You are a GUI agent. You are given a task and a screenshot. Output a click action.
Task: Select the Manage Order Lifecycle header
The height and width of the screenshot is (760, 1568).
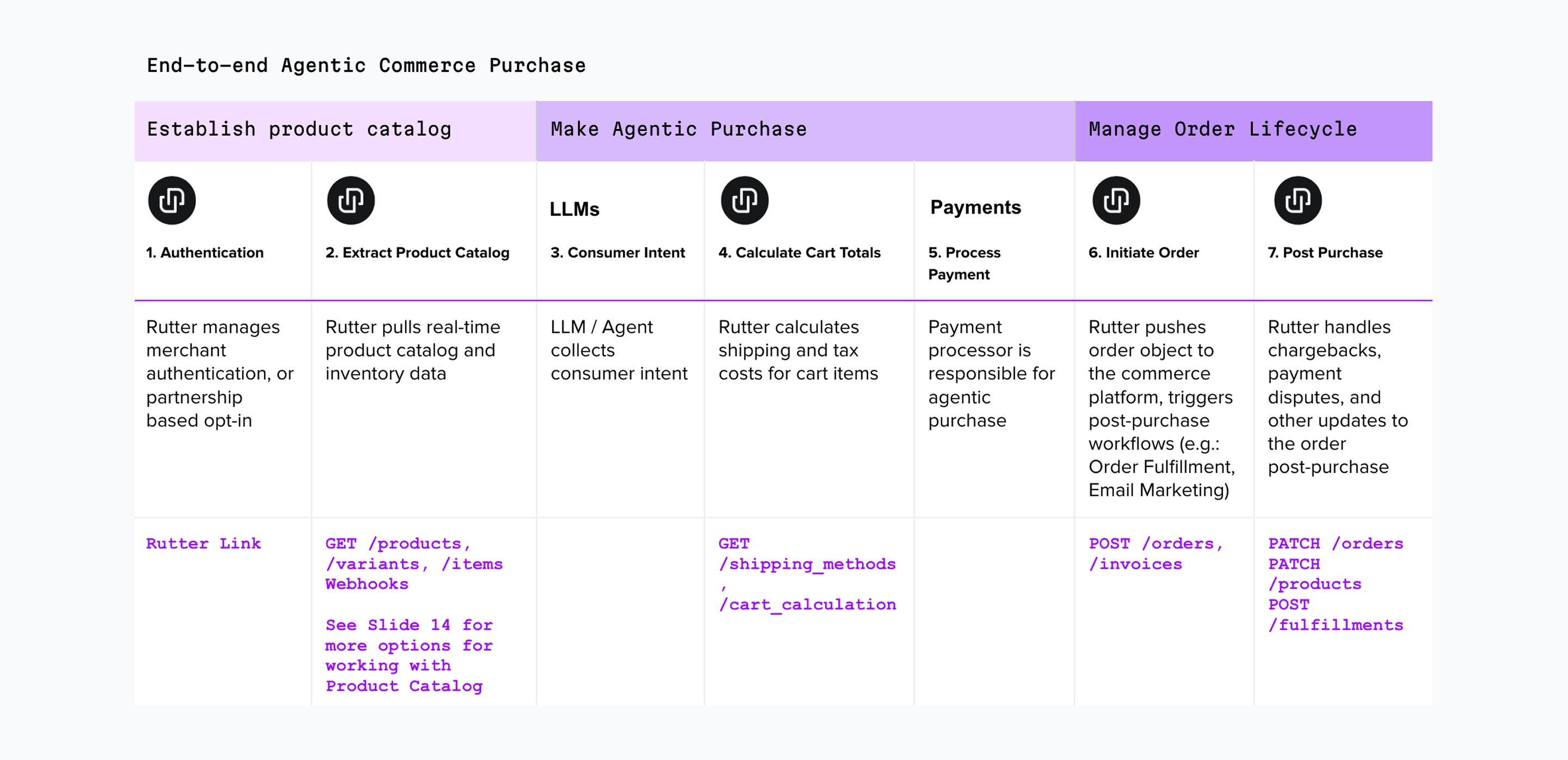[1222, 129]
